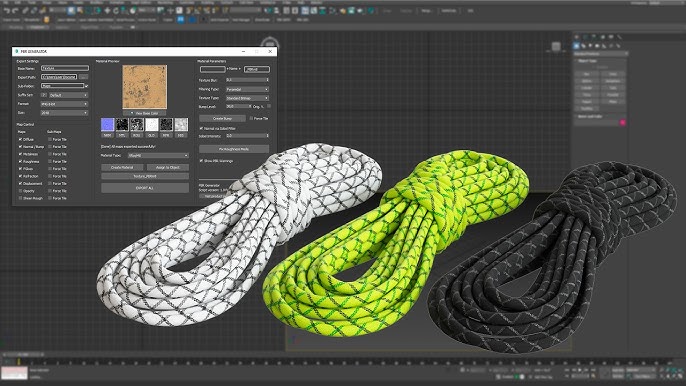Toggle the Snaps Toggle icon
This screenshot has height=386, width=686.
[x=190, y=11]
